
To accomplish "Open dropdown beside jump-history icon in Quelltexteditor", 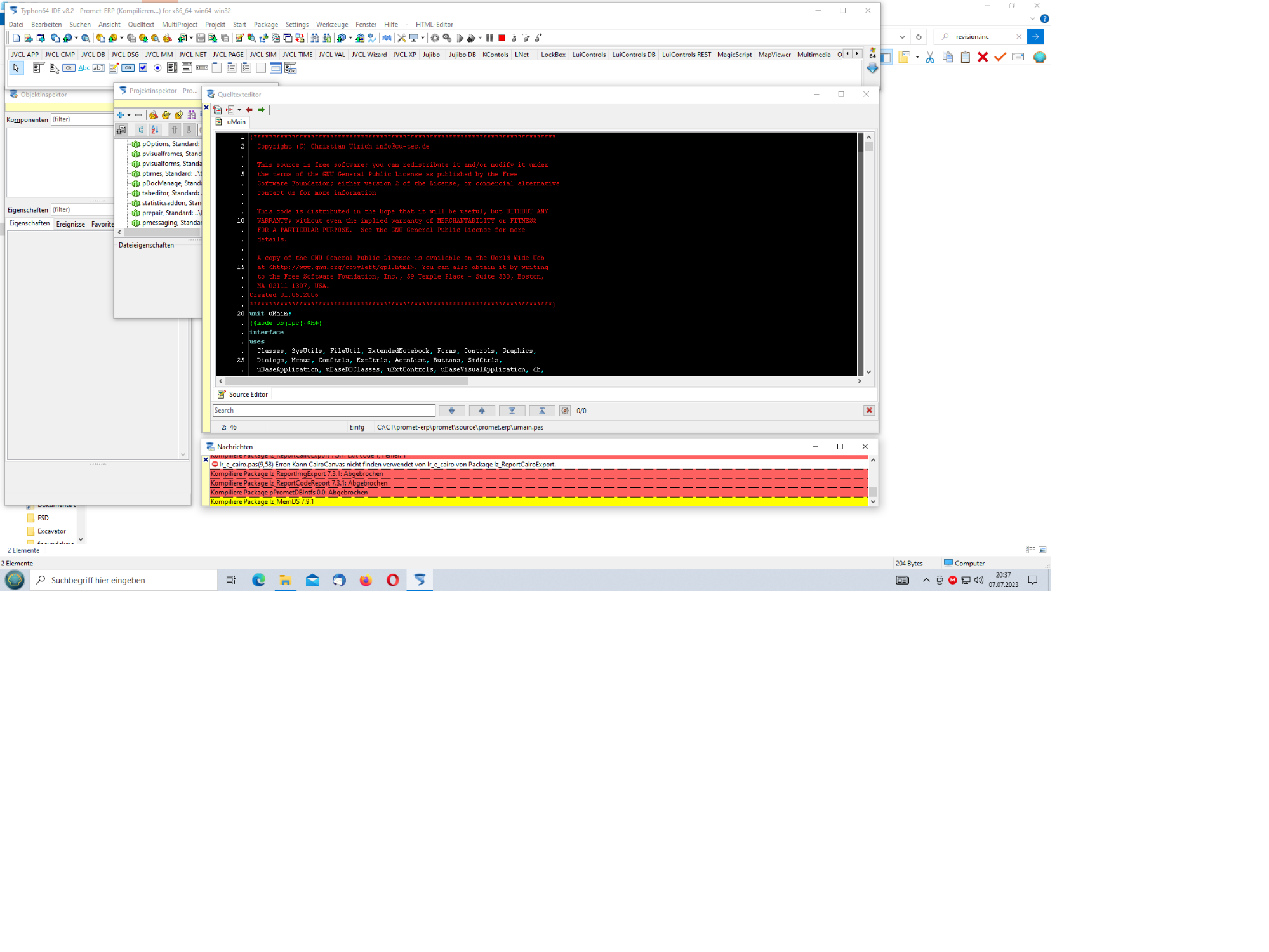I will click(x=239, y=110).
